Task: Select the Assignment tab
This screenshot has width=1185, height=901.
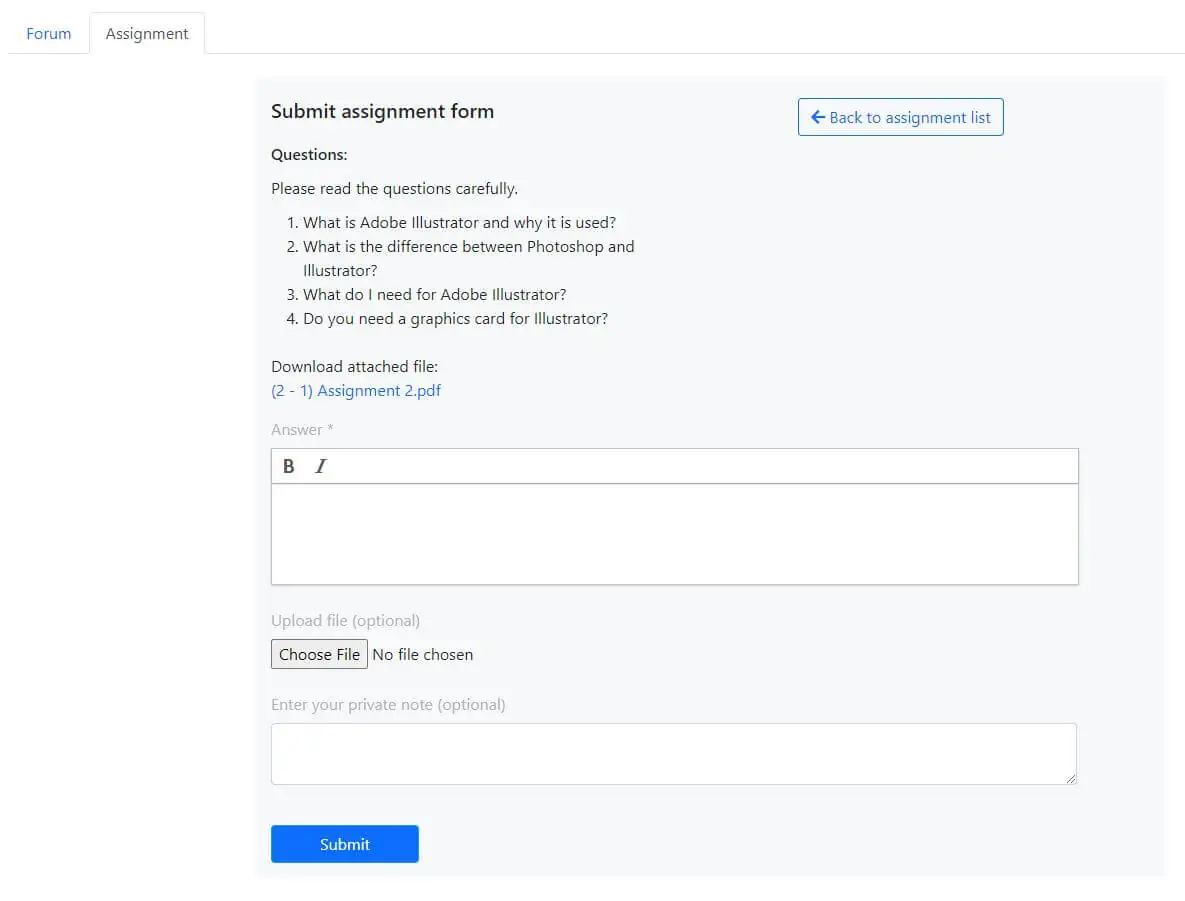Action: [147, 34]
